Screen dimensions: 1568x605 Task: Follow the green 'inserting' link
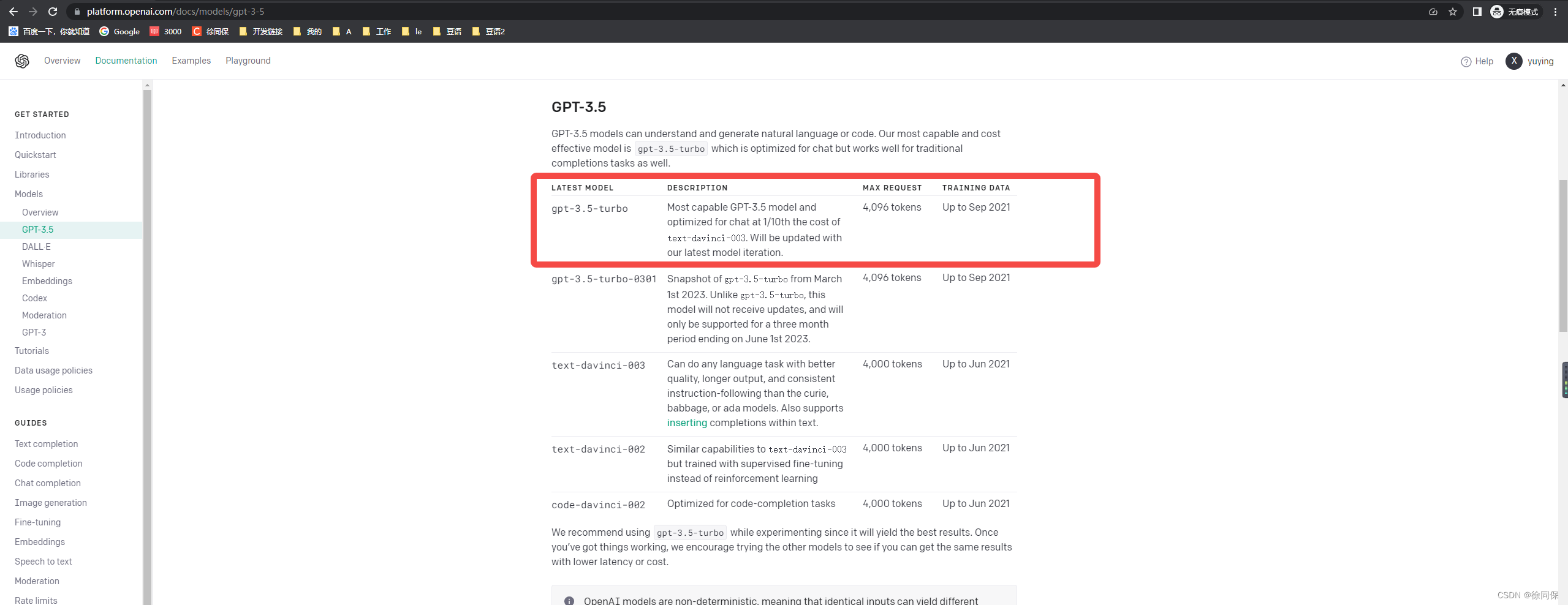[687, 423]
